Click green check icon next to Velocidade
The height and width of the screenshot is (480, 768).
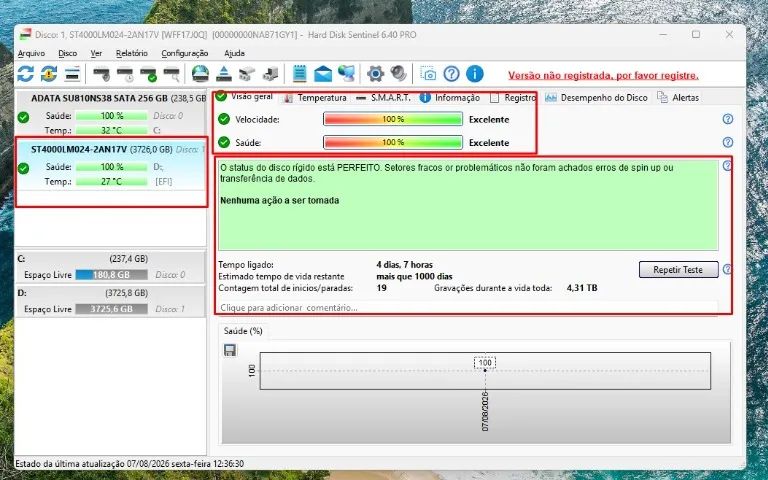[x=224, y=119]
